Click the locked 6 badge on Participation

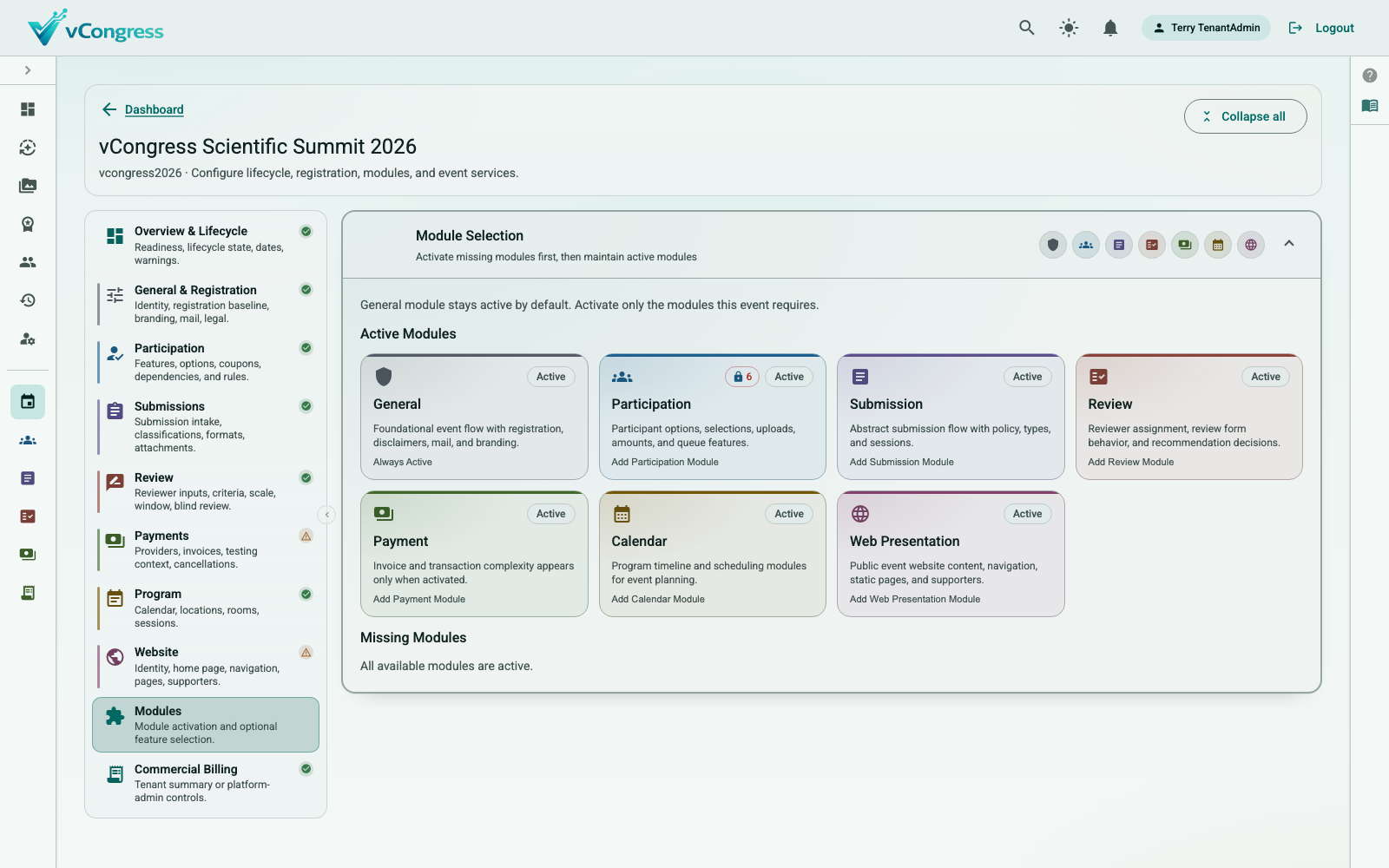pyautogui.click(x=742, y=377)
